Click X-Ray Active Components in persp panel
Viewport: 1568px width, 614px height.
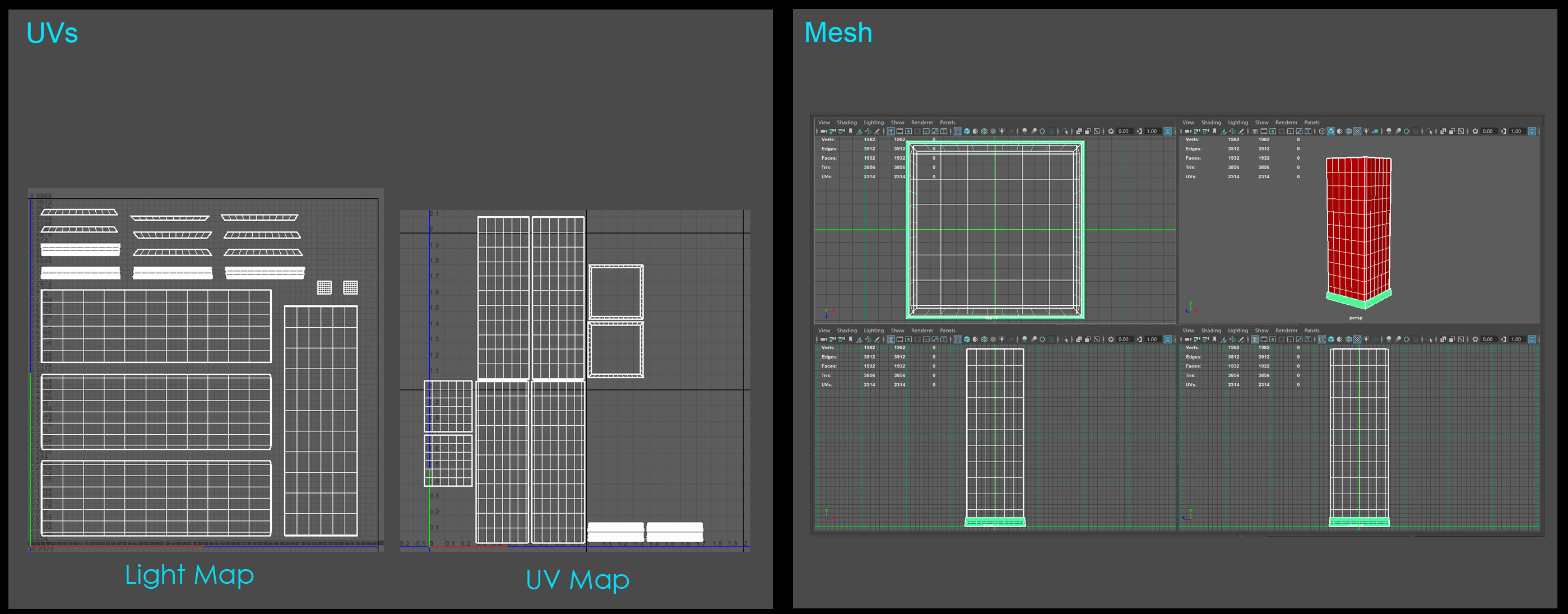pyautogui.click(x=1453, y=132)
